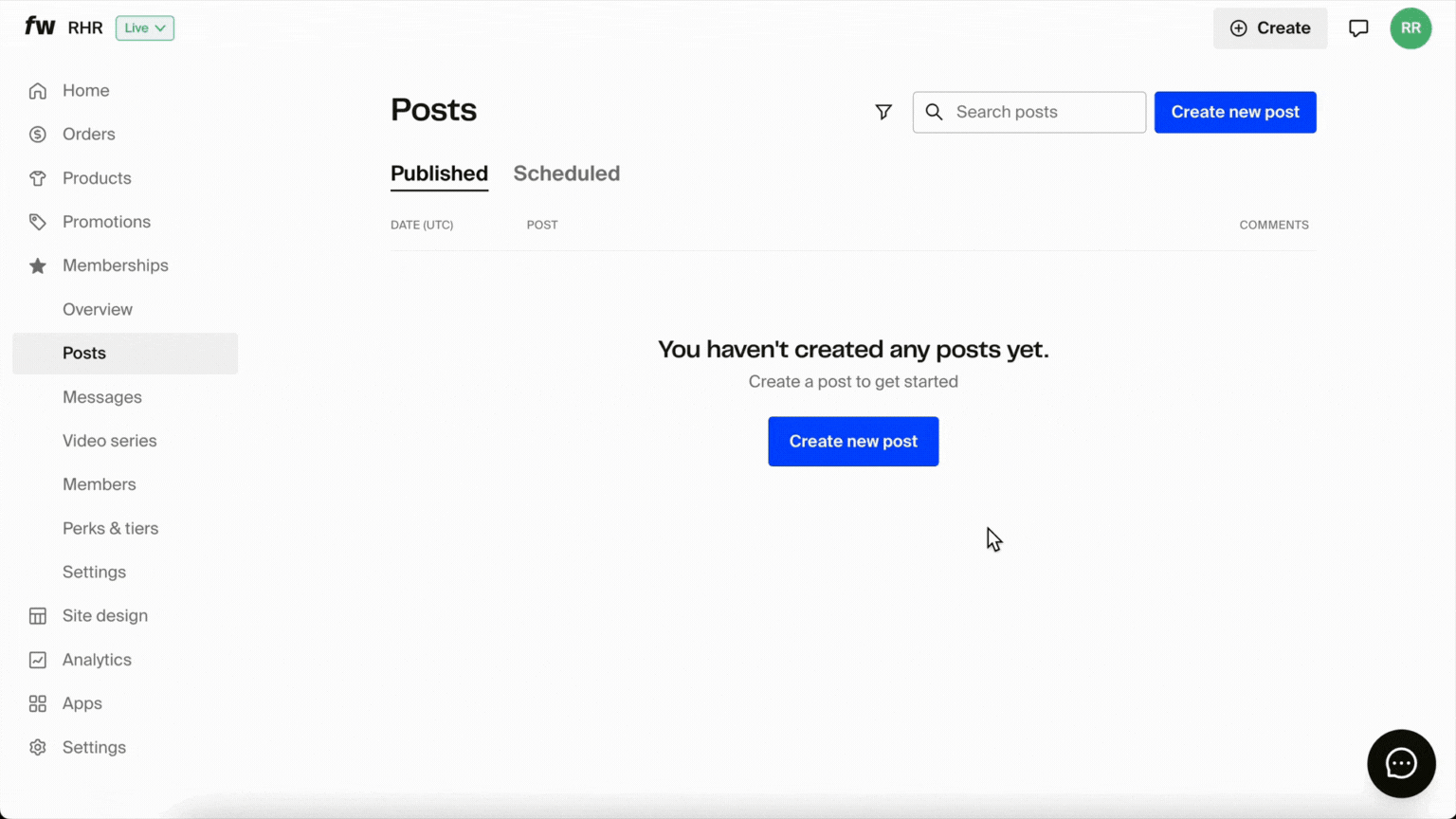The height and width of the screenshot is (819, 1456).
Task: Open Analytics via its chart icon
Action: click(x=38, y=659)
